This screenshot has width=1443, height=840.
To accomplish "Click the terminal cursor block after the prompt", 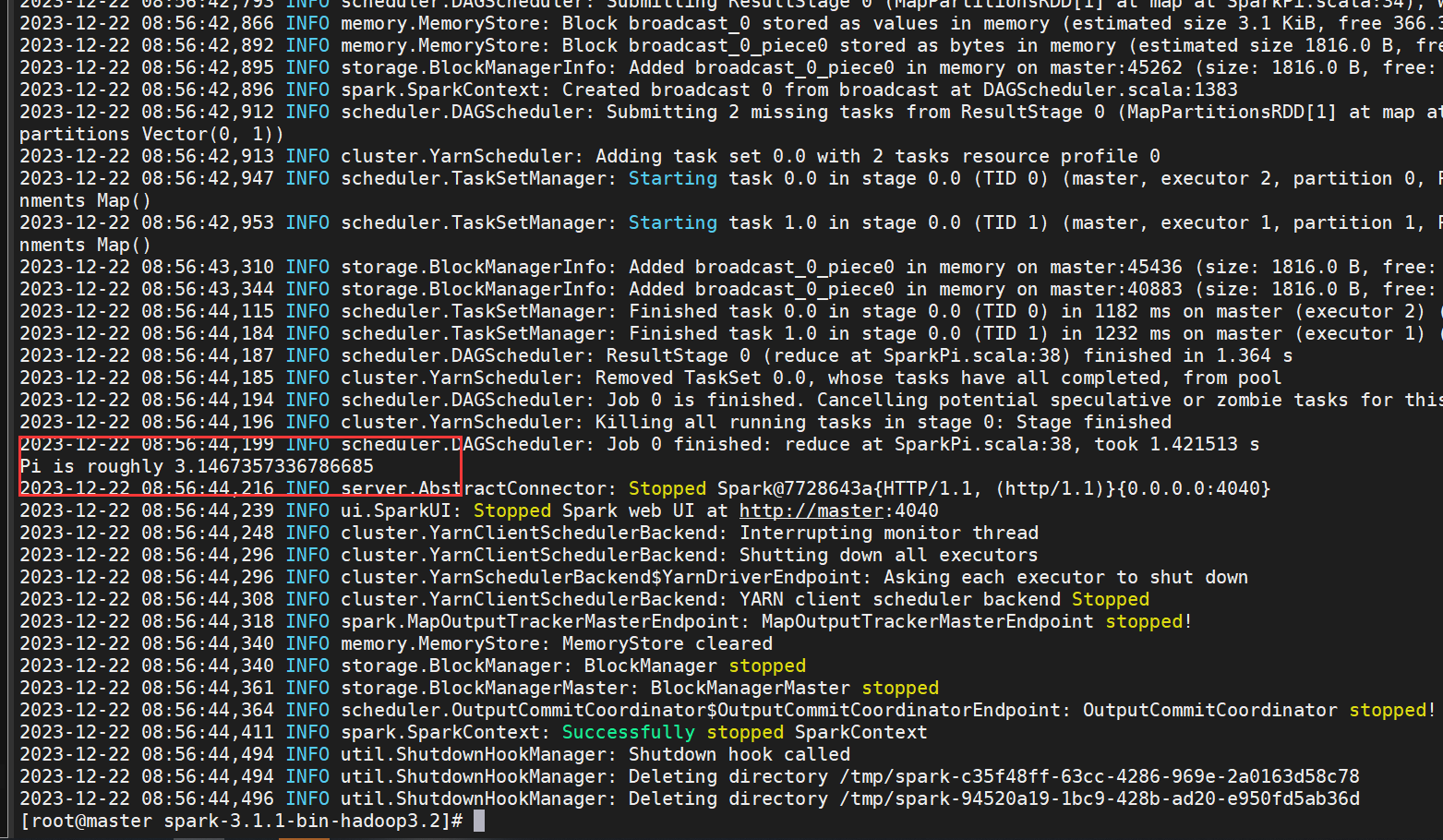I will pos(478,821).
